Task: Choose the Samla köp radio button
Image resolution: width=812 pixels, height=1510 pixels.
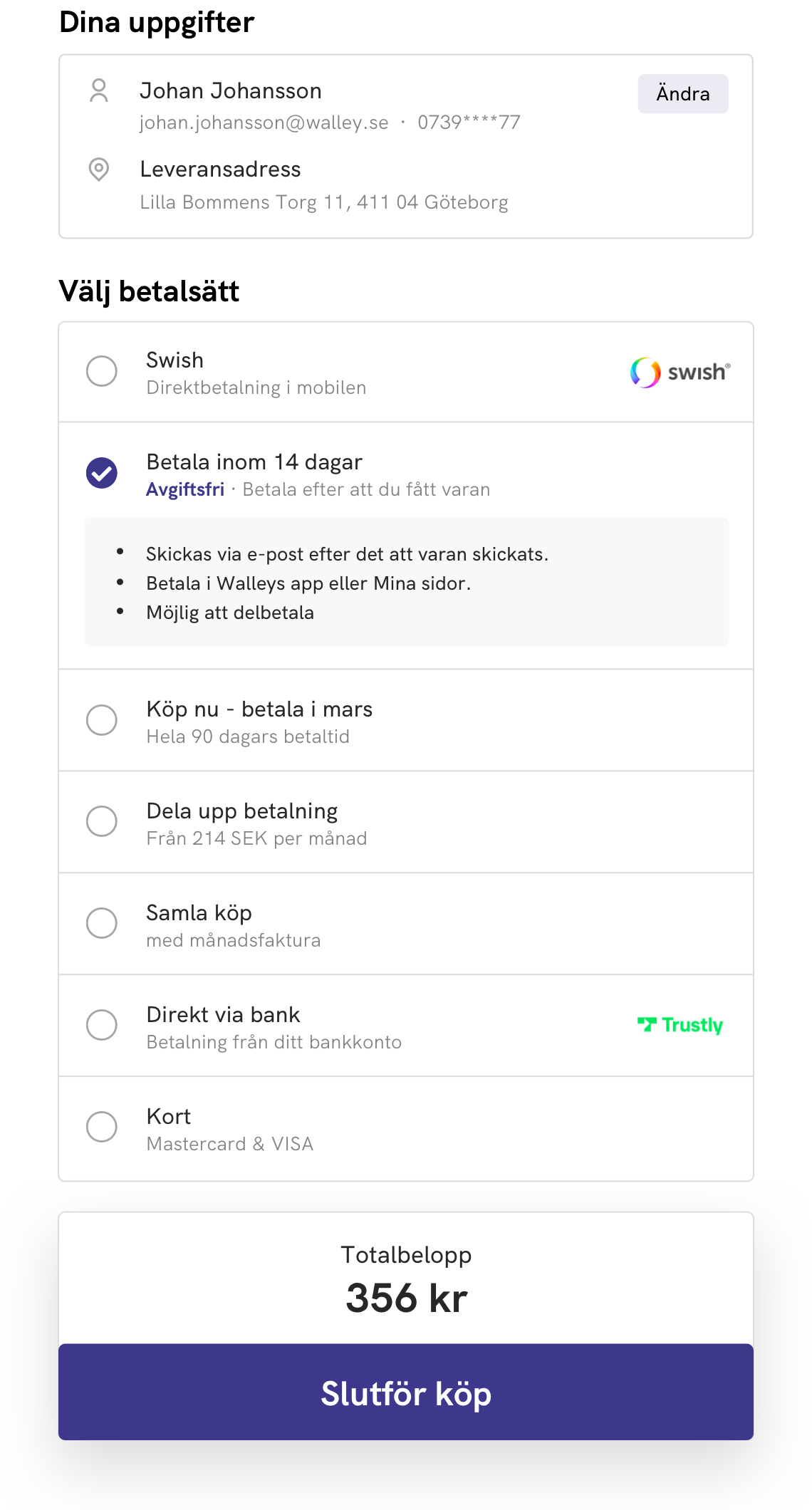Action: [x=102, y=923]
